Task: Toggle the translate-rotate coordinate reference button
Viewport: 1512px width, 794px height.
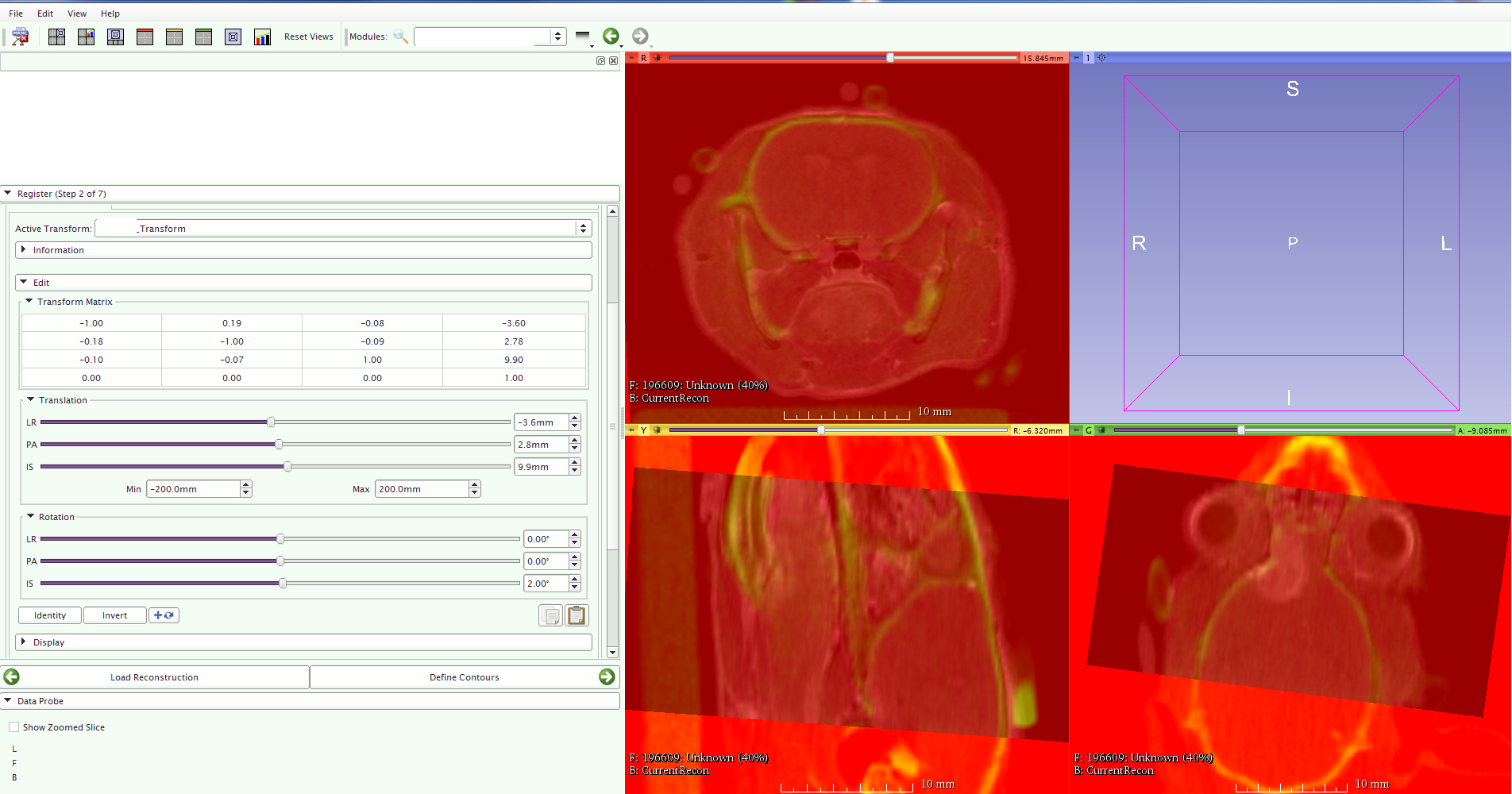Action: [164, 615]
